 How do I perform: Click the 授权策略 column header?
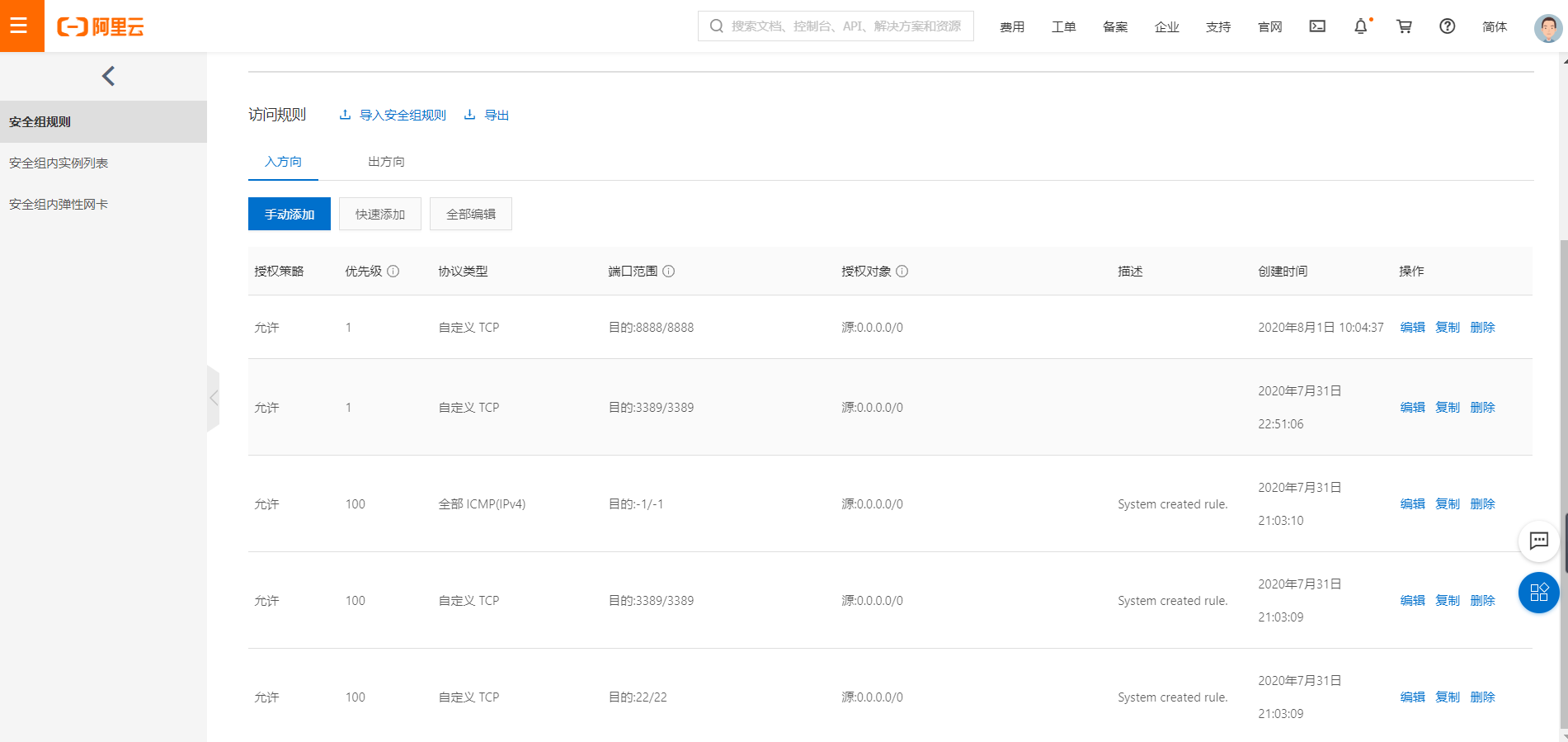[279, 271]
